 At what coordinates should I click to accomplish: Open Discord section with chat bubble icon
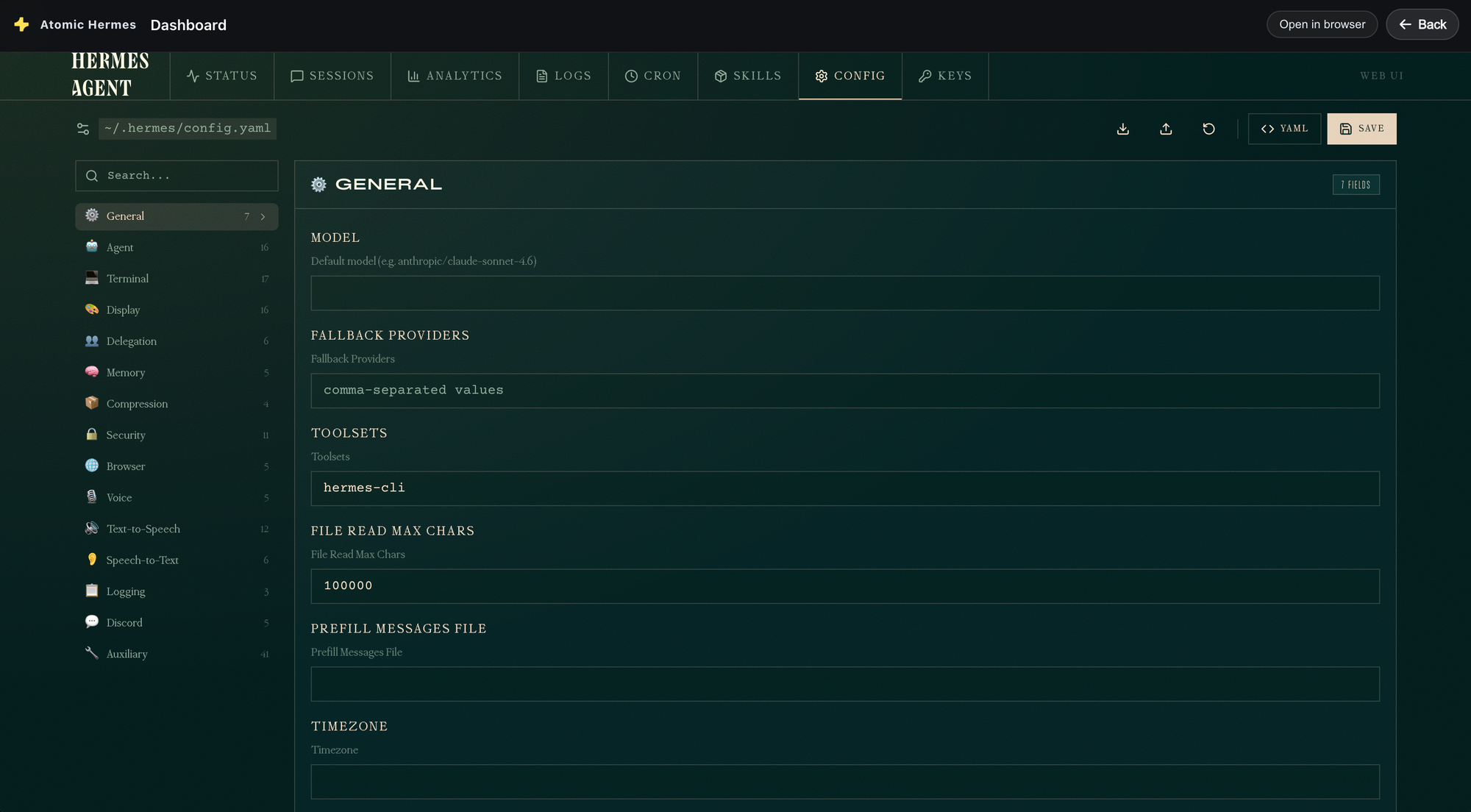pos(124,622)
